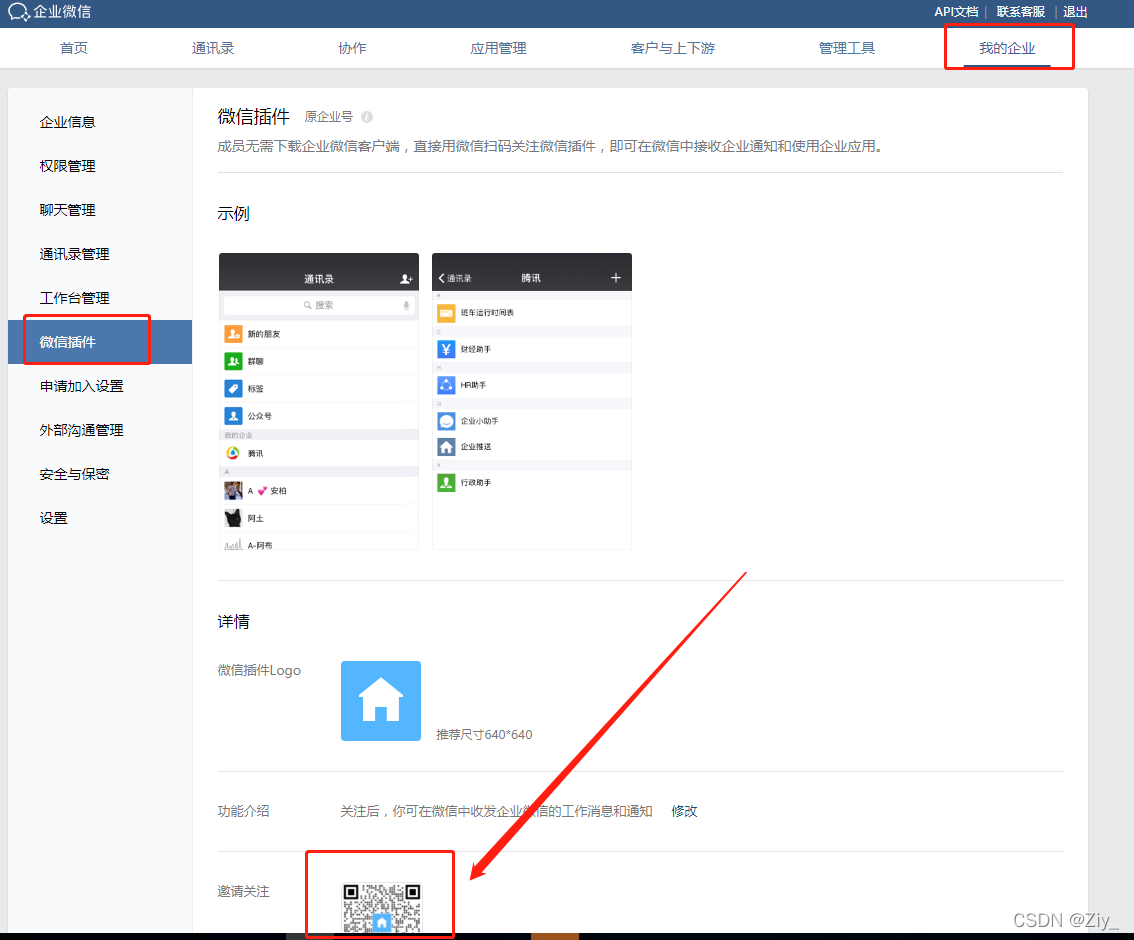
Task: Go to 外部沟通管理 in the sidebar
Action: pos(82,430)
